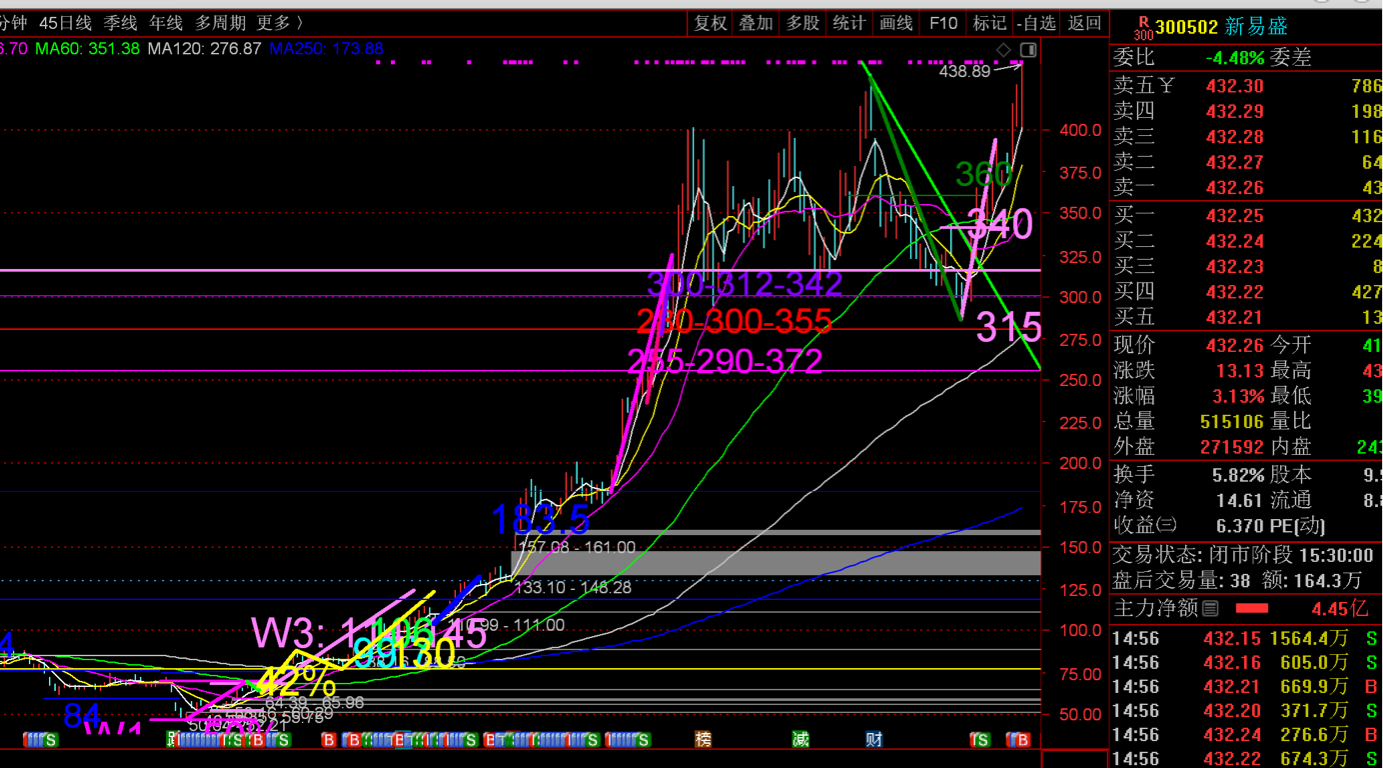
Task: Activate the 画线 drawing tool
Action: click(x=896, y=23)
